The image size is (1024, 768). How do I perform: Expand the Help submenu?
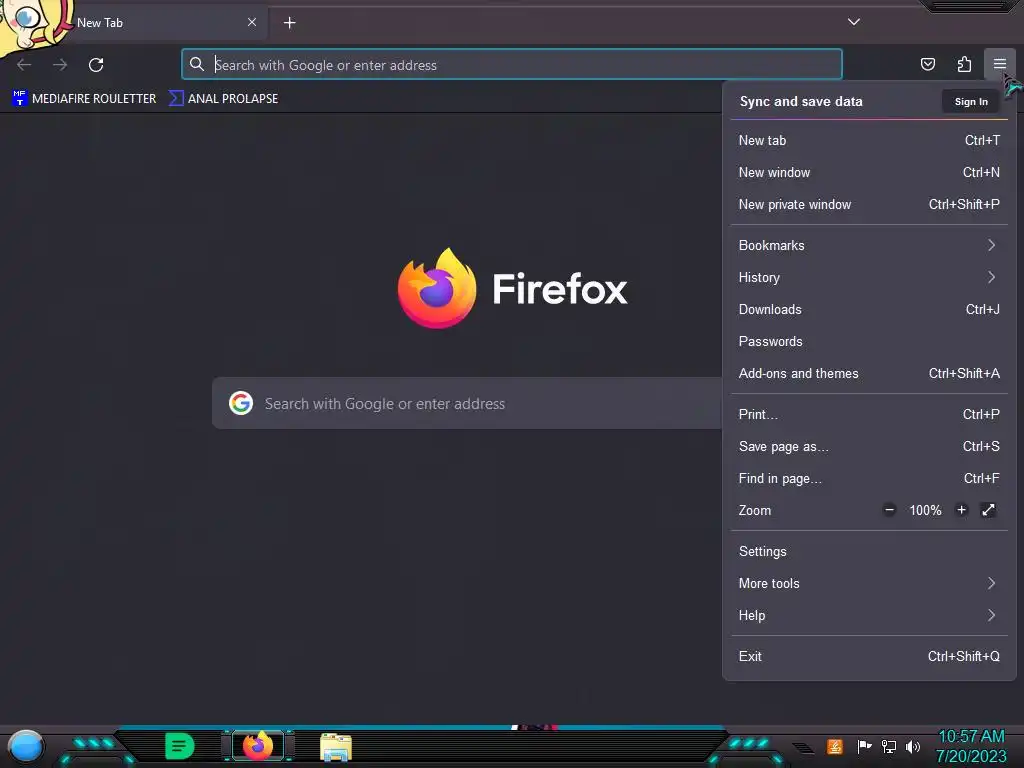click(x=869, y=616)
